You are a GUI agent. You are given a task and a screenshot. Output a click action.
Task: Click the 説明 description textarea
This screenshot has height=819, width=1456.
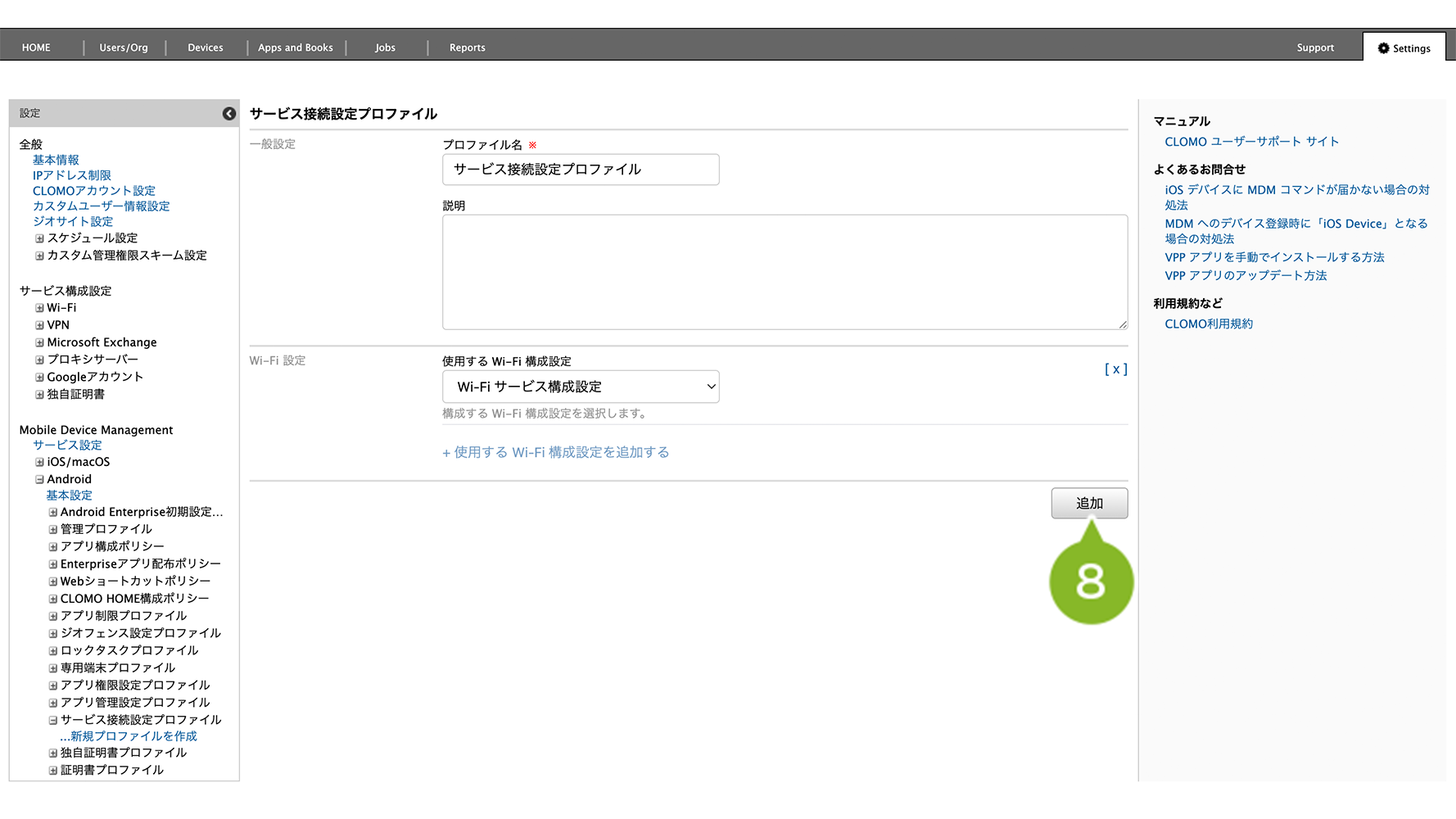pyautogui.click(x=785, y=272)
